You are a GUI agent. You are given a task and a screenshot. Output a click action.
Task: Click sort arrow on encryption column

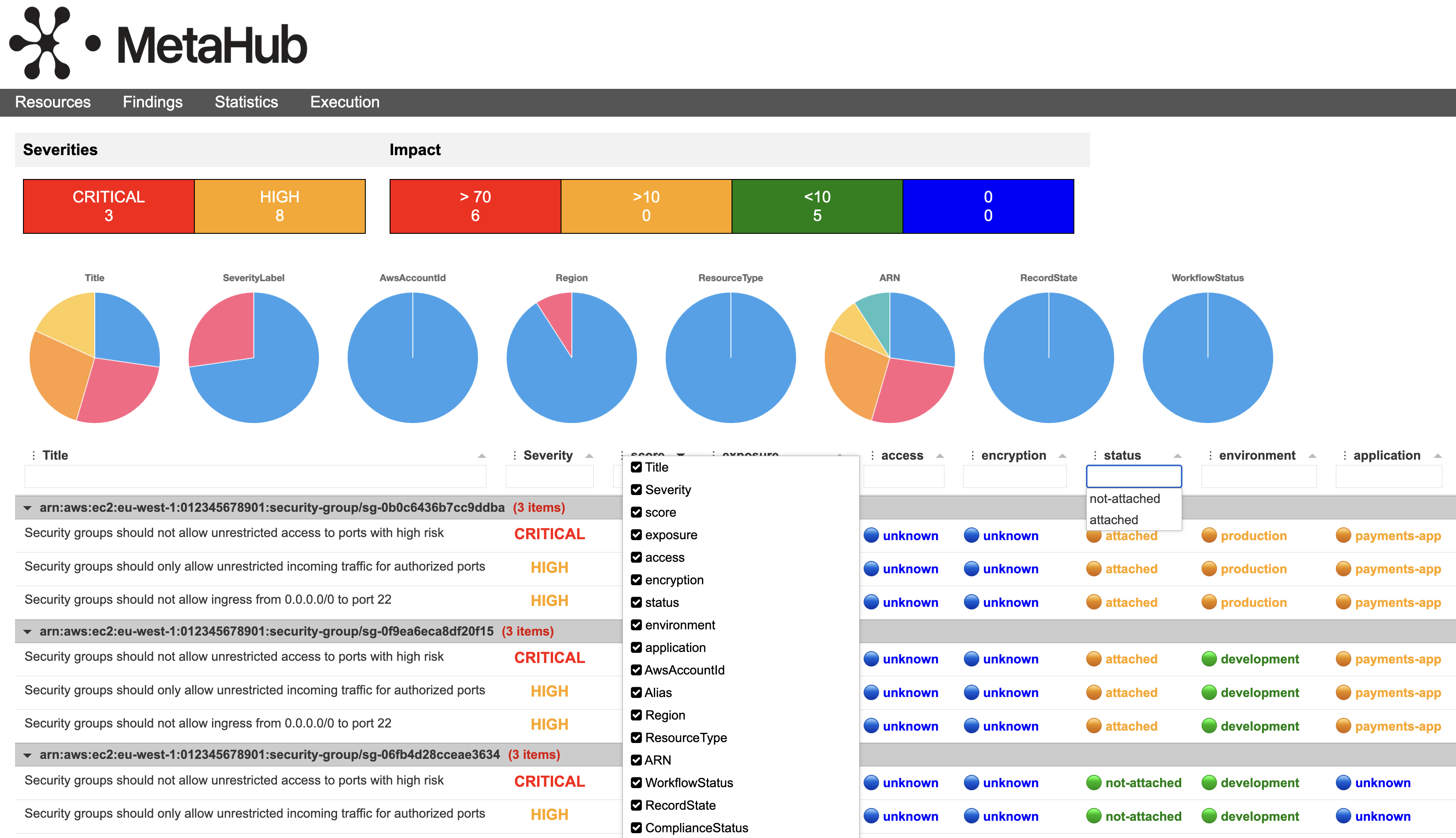coord(1062,456)
